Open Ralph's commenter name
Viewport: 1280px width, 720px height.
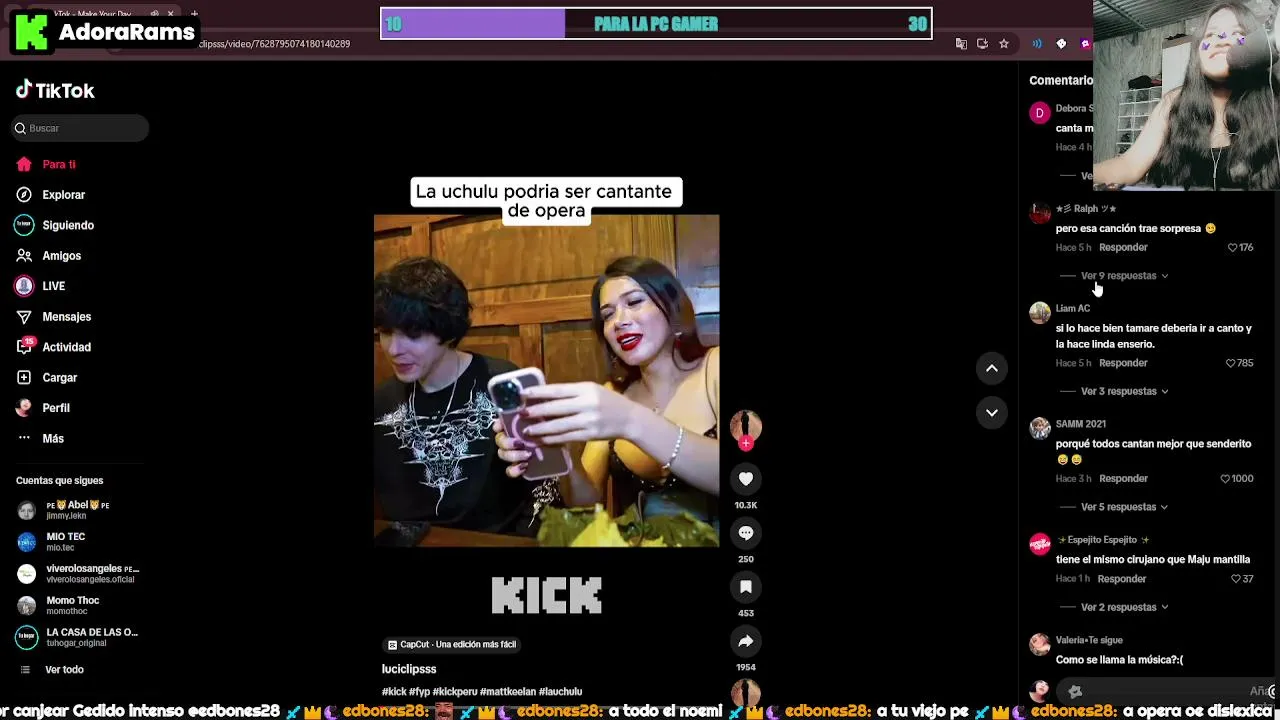click(x=1086, y=209)
